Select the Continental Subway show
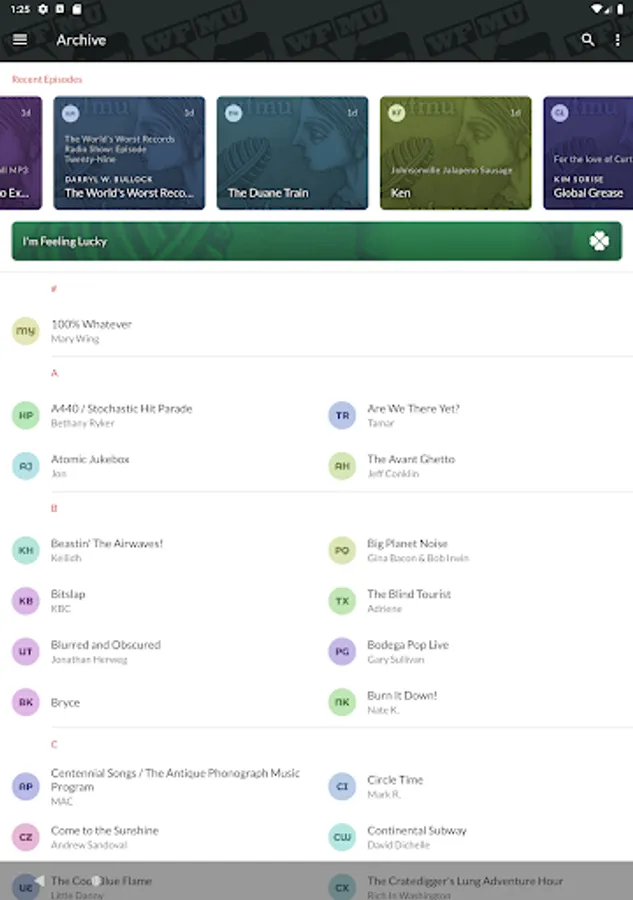 (x=475, y=837)
